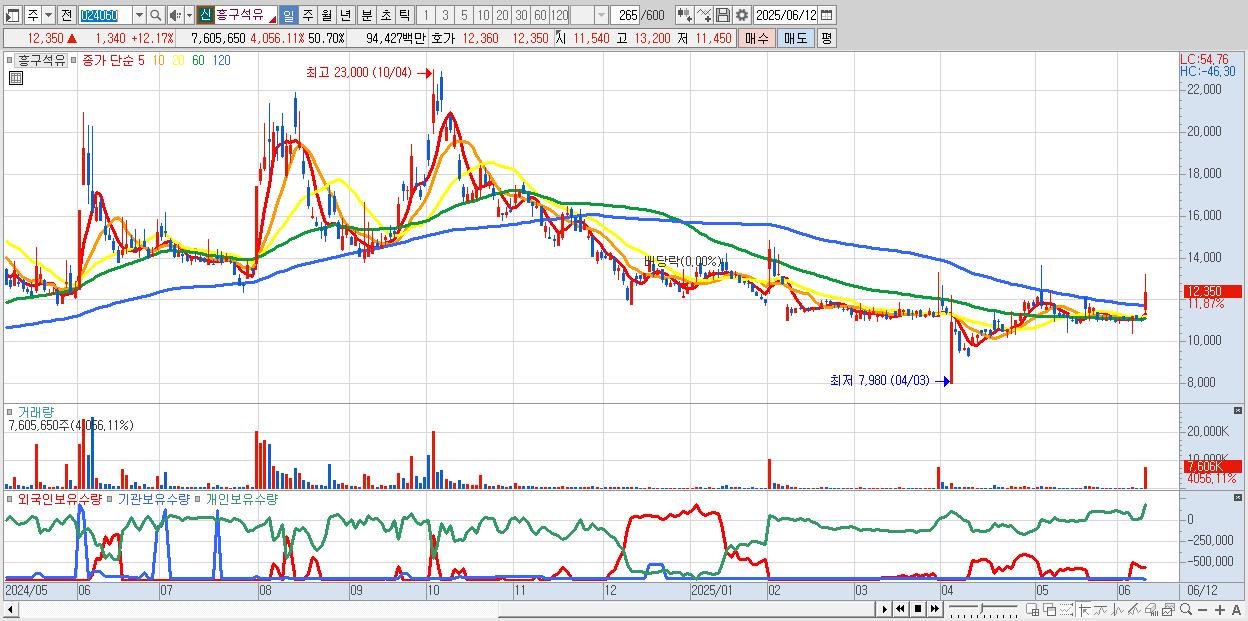Select the 분 minute period button
This screenshot has height=621, width=1248.
[366, 15]
